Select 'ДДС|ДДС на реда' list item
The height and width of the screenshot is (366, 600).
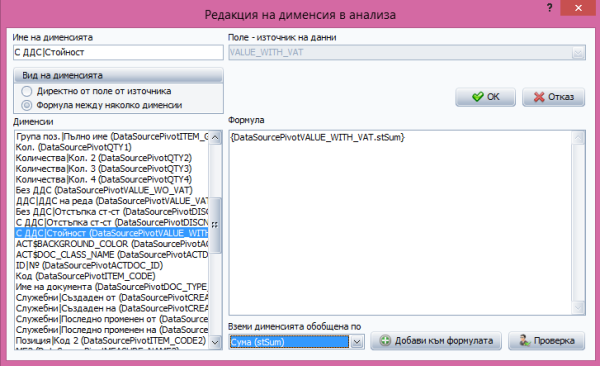pyautogui.click(x=112, y=201)
